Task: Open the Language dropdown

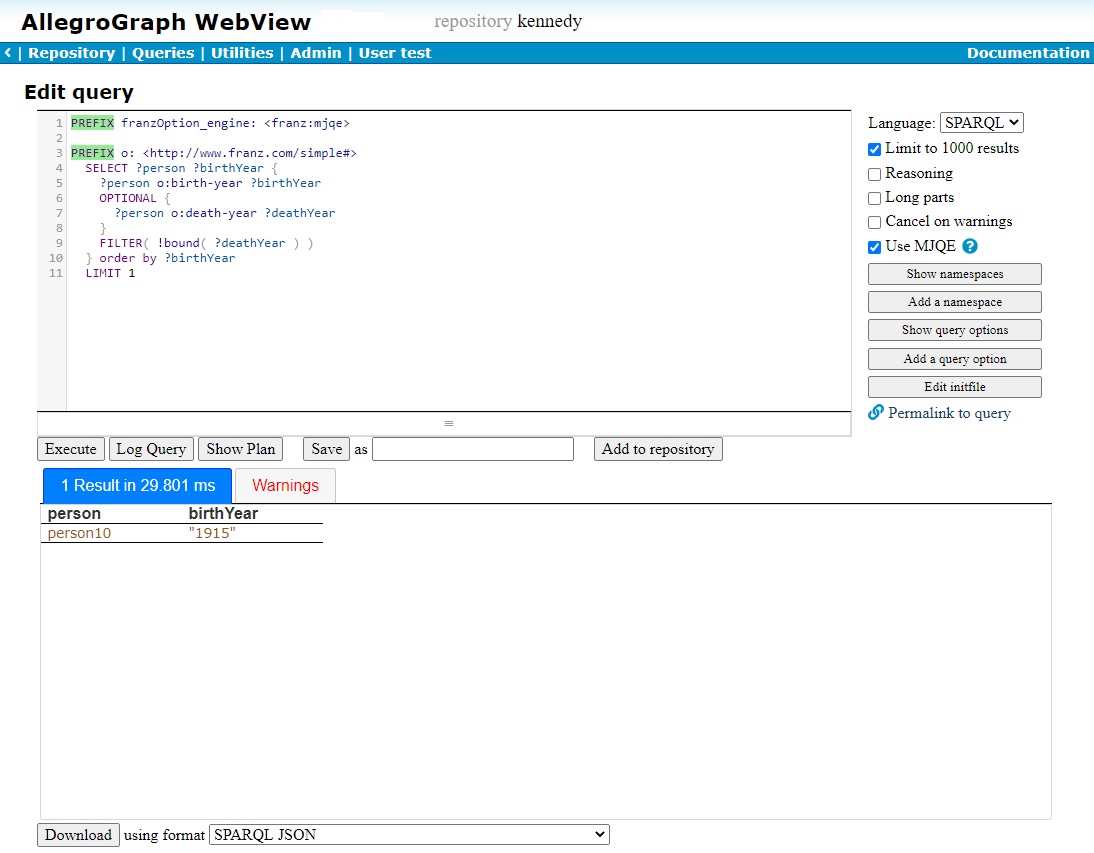Action: tap(980, 122)
